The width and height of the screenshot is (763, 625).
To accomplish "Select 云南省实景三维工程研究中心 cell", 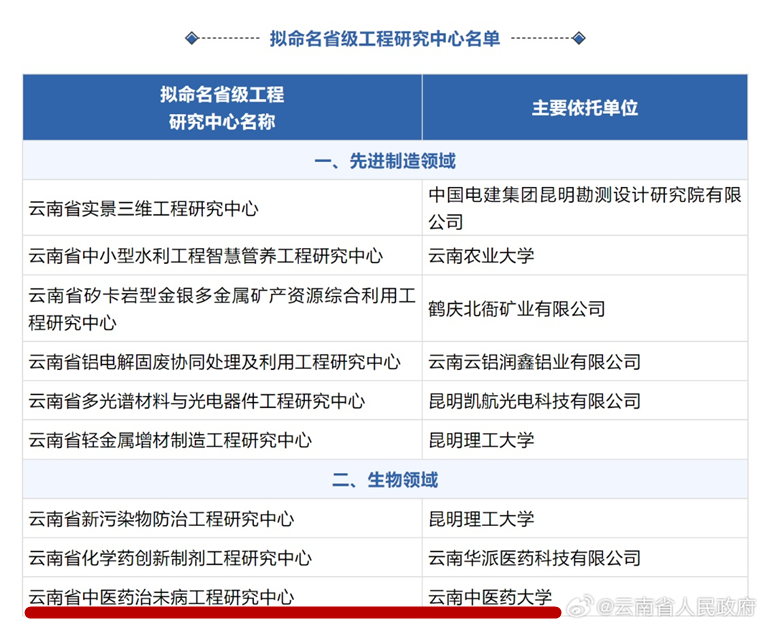I will [222, 208].
